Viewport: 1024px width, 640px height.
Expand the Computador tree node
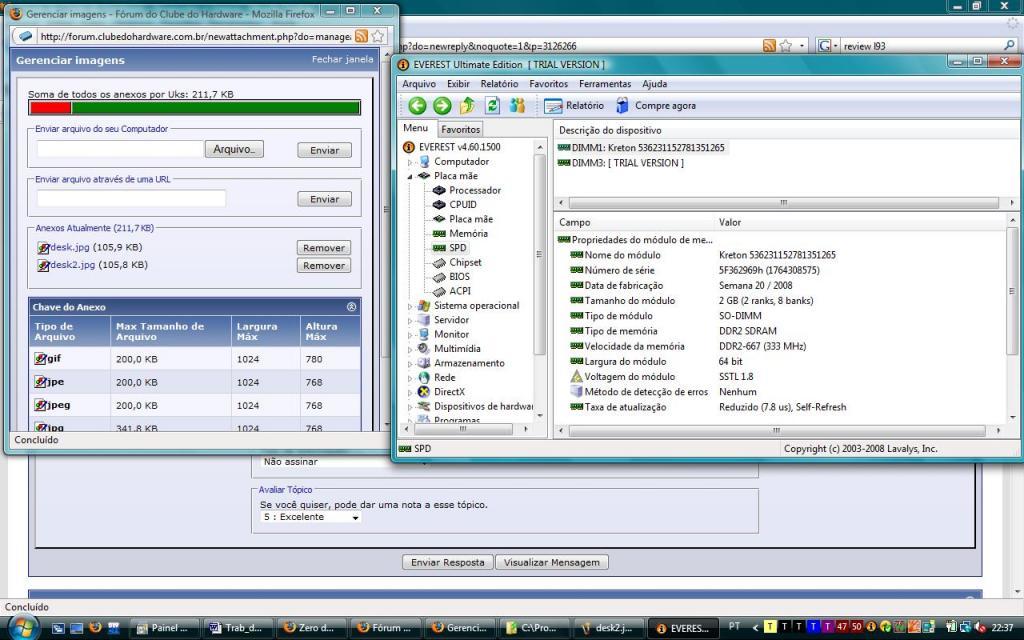tap(410, 162)
